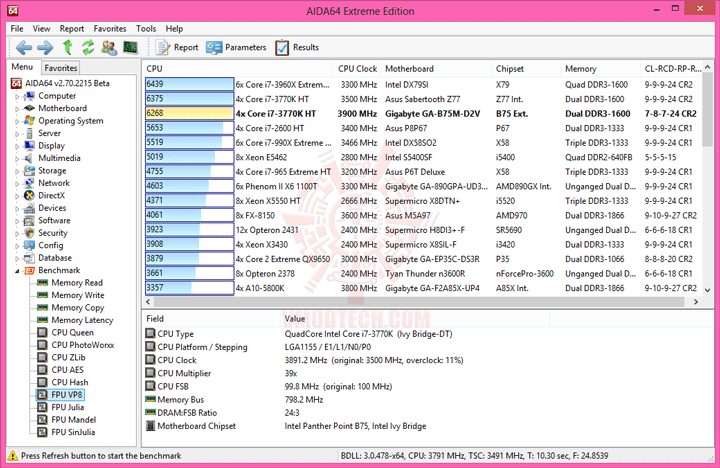Open the Report menu
The image size is (720, 468).
72,28
